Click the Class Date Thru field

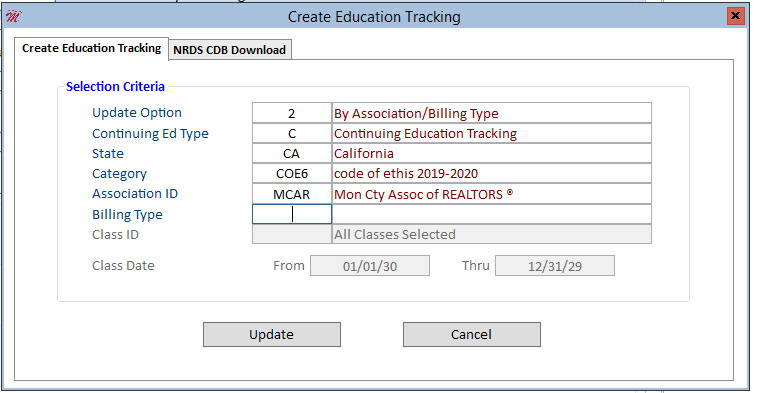coord(555,266)
